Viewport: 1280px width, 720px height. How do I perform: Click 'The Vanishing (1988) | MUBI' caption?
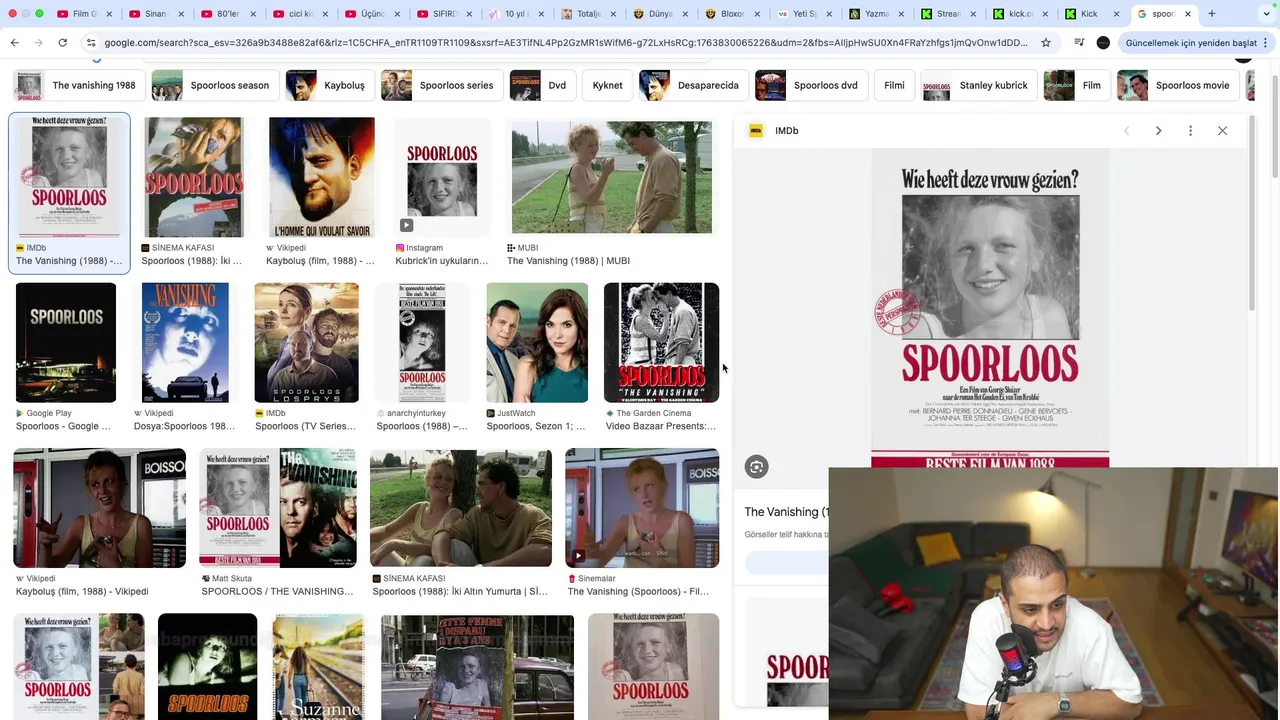coord(568,261)
